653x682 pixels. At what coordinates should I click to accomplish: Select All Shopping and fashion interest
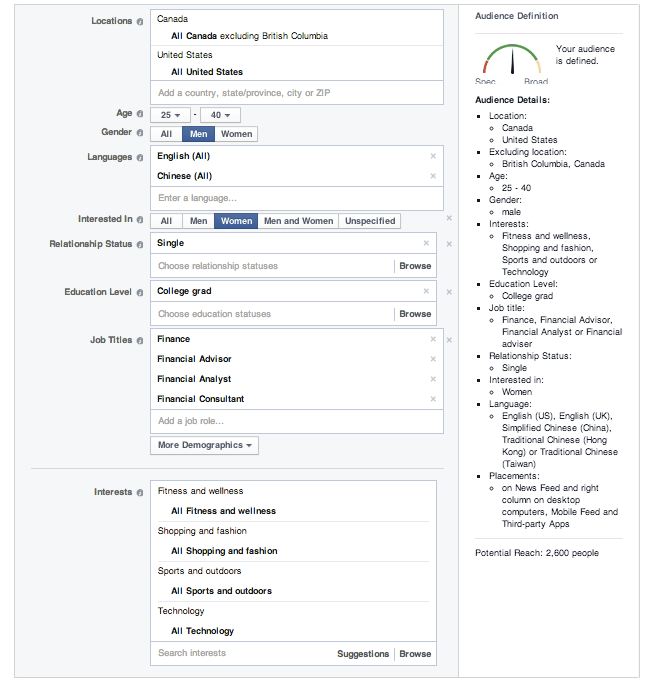(224, 551)
